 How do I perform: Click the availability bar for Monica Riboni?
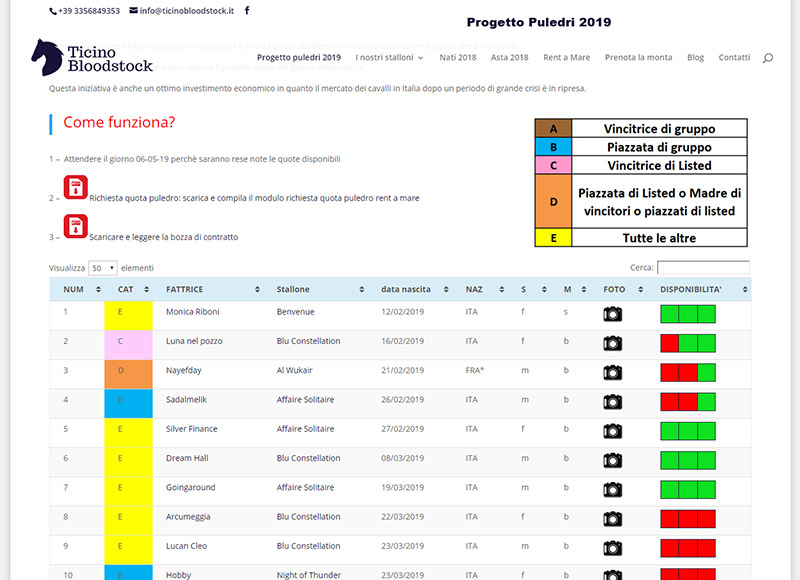tap(688, 314)
